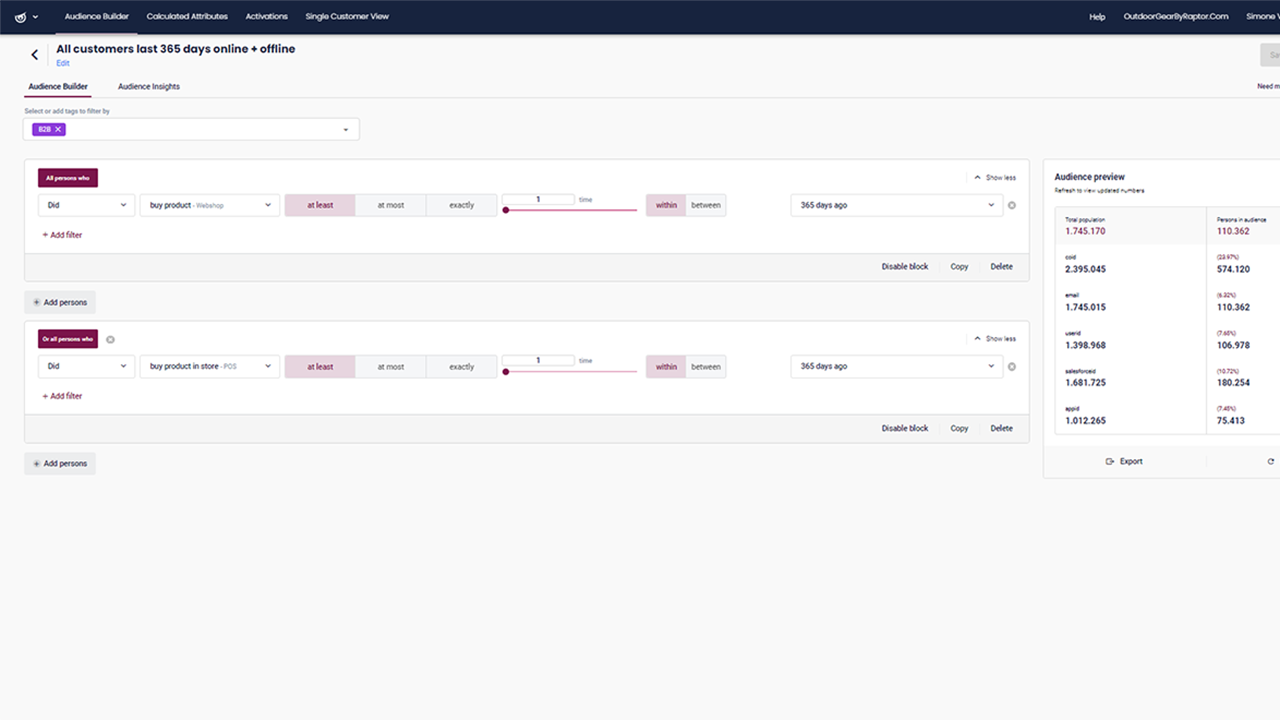Image resolution: width=1280 pixels, height=720 pixels.
Task: Switch to the Audience Insights tab
Action: (149, 87)
